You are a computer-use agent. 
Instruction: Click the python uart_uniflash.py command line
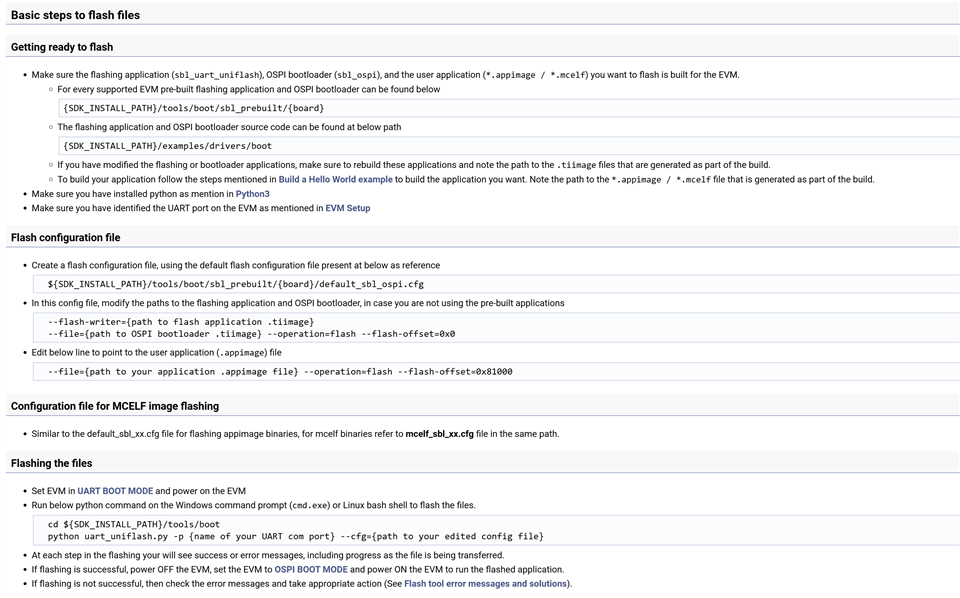tap(295, 537)
